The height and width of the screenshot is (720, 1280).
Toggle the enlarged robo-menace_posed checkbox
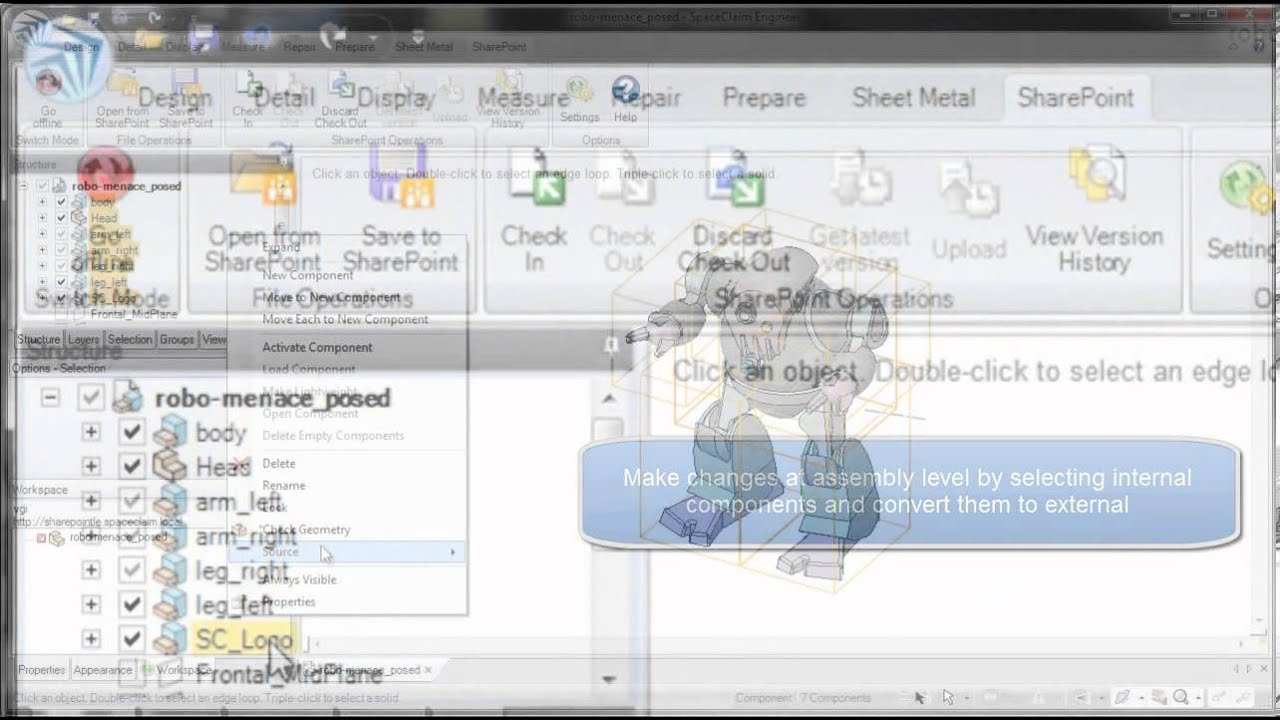pos(91,398)
